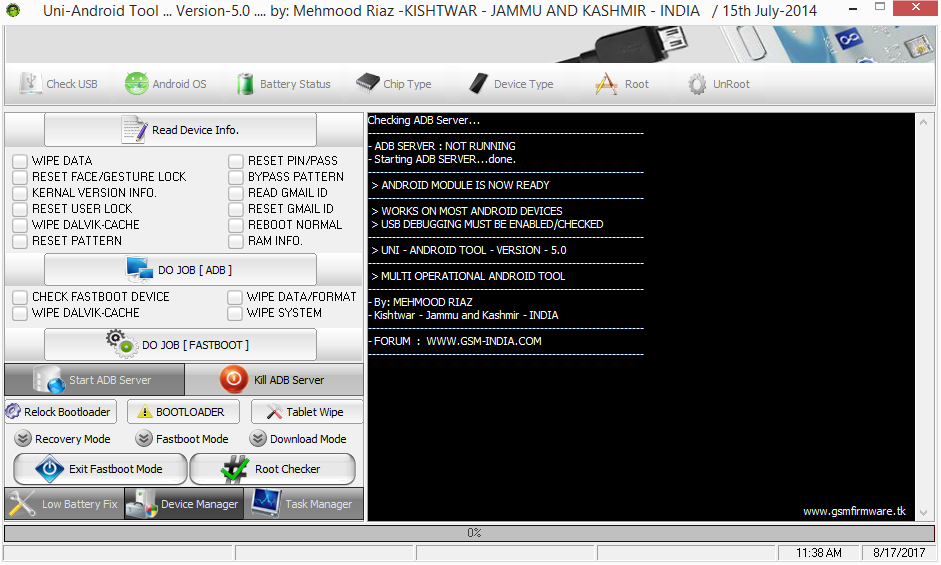Tick RAM INFO checkbox
The height and width of the screenshot is (565, 941).
(x=236, y=241)
